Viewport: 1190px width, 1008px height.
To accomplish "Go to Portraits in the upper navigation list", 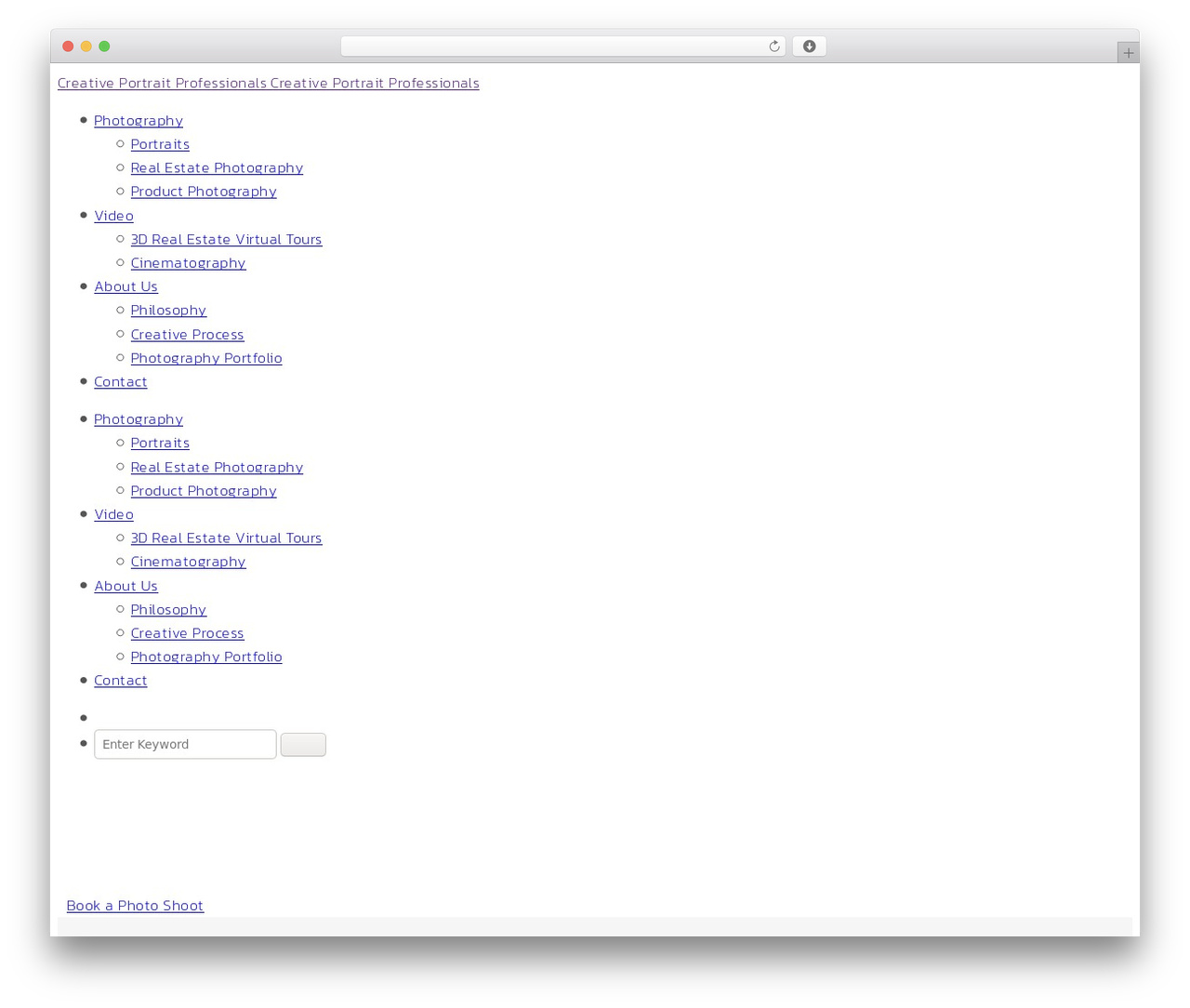I will (x=160, y=144).
